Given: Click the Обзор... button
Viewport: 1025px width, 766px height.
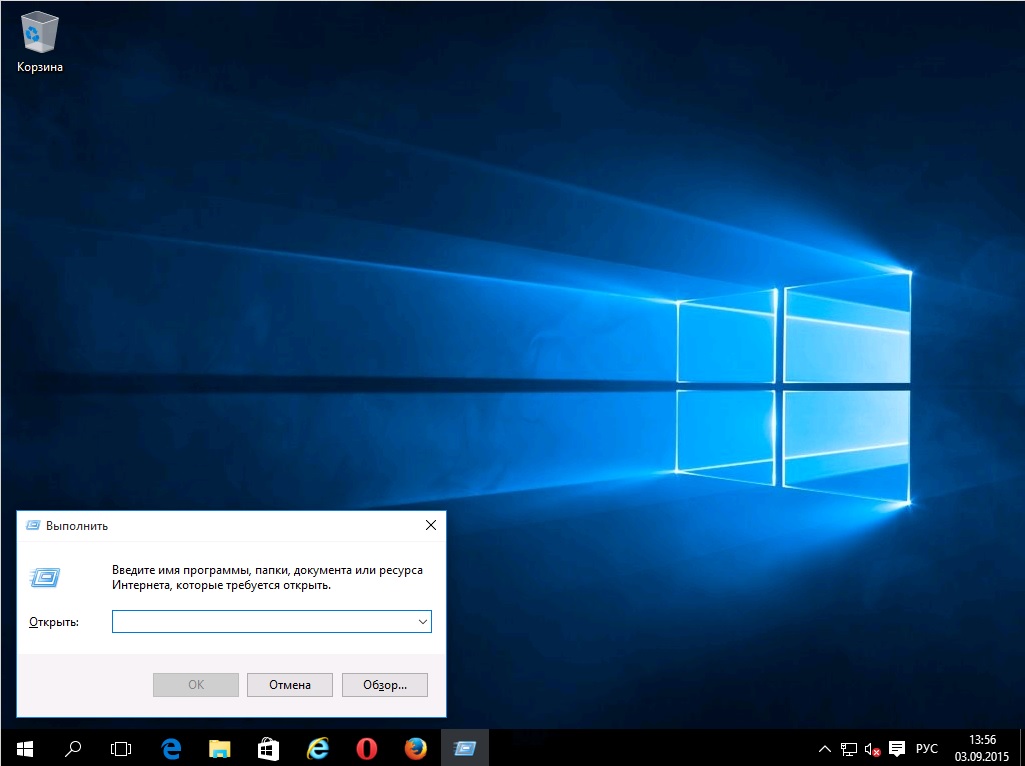Looking at the screenshot, I should (x=385, y=685).
